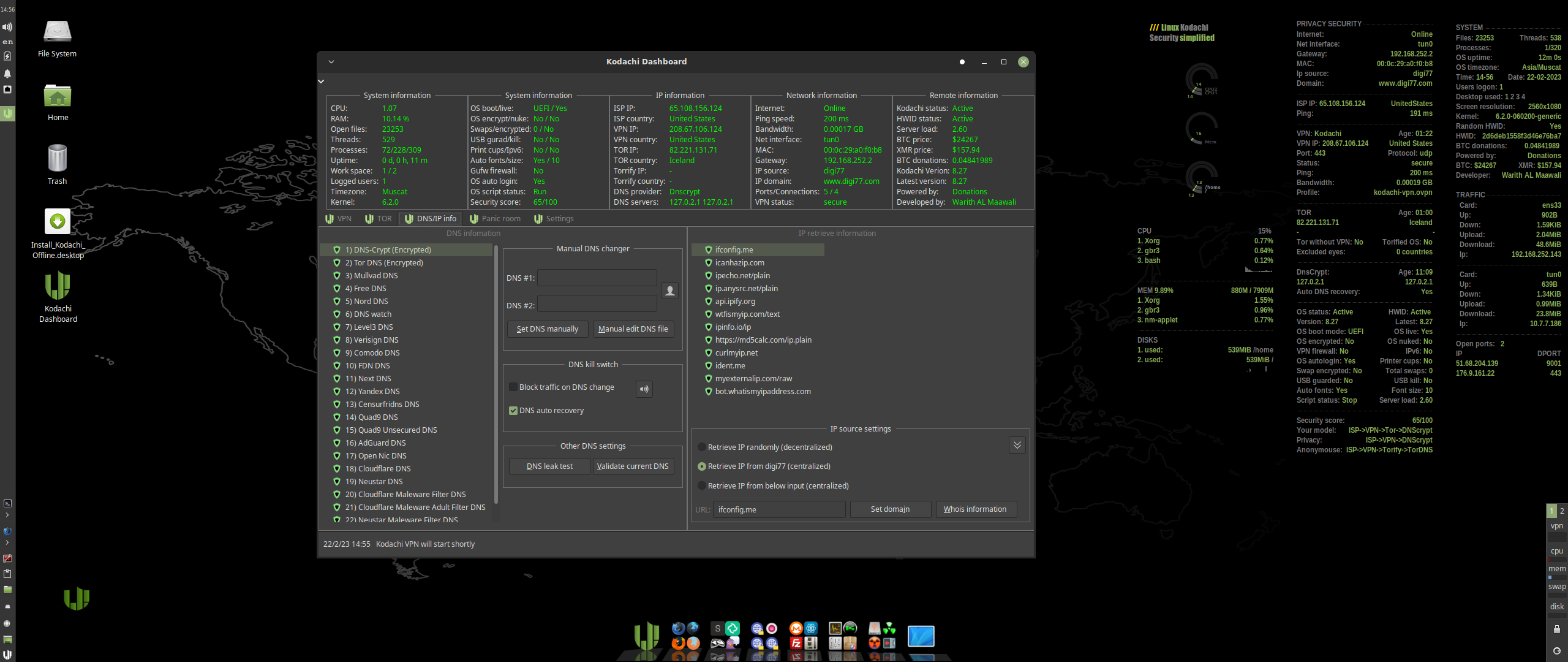Click Validate current DNS button
The height and width of the screenshot is (662, 1568).
pyautogui.click(x=633, y=466)
